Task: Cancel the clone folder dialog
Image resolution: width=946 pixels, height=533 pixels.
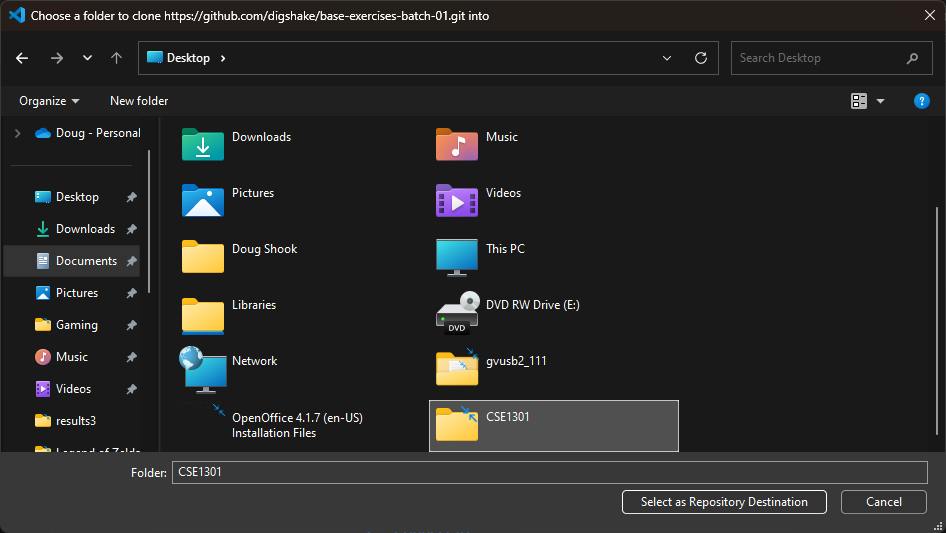Action: (884, 502)
